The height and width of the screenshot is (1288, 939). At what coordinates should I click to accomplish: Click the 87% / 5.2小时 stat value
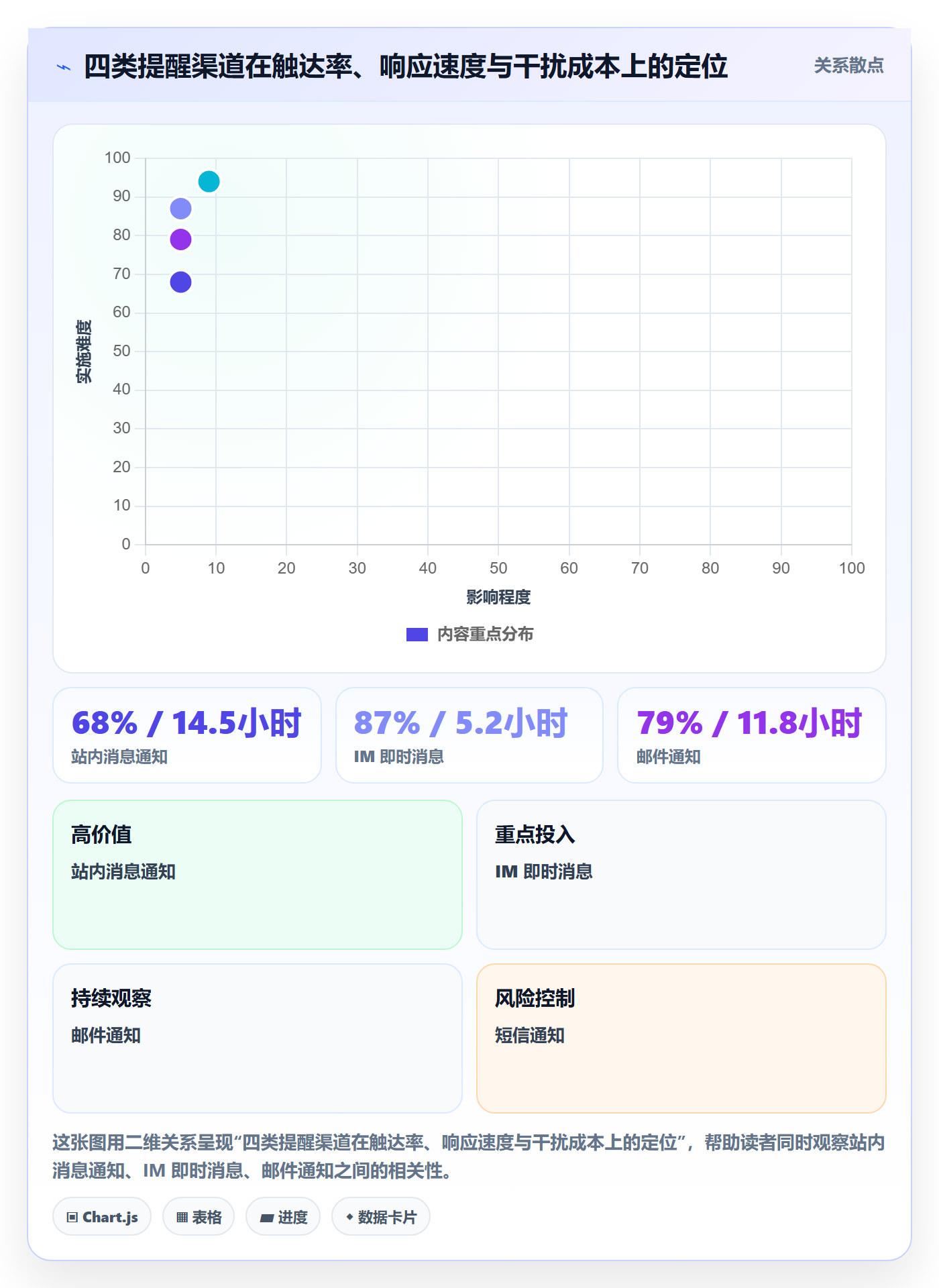coord(461,723)
